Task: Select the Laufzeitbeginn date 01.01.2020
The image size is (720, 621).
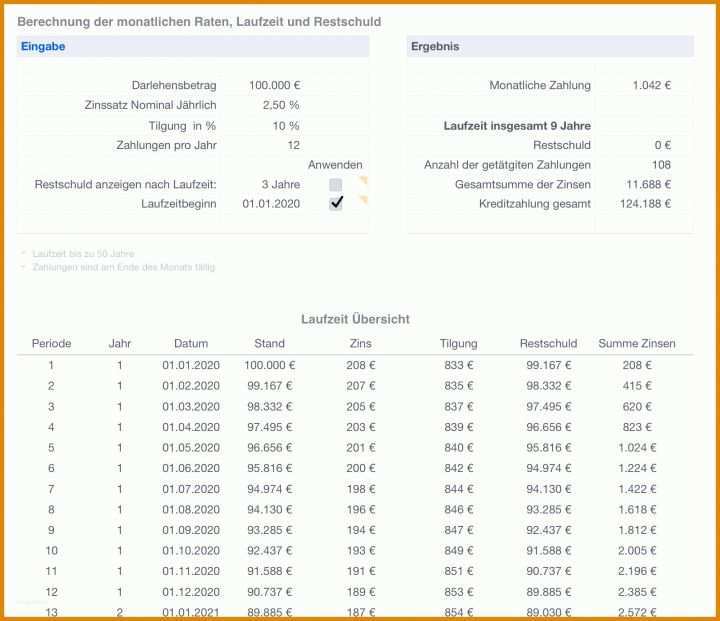Action: point(271,204)
